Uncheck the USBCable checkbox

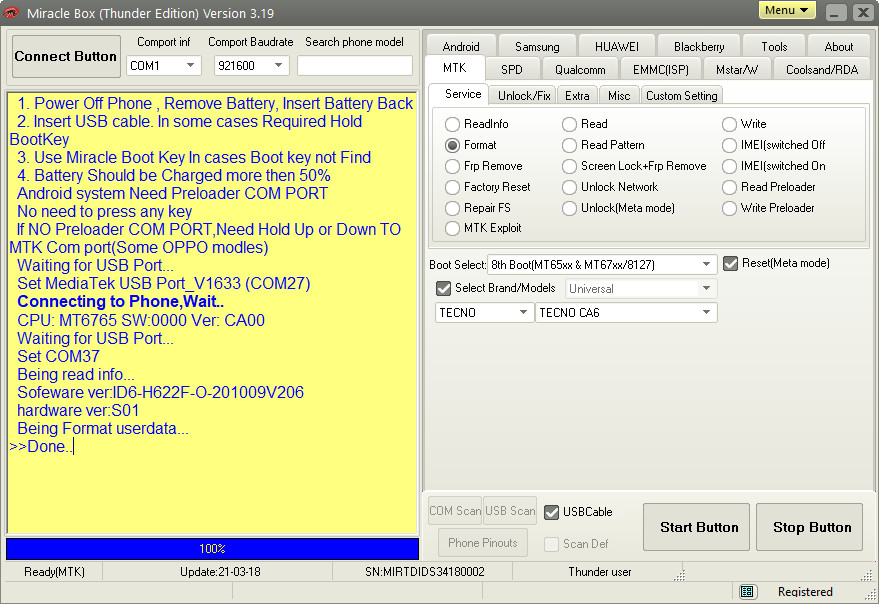point(552,512)
